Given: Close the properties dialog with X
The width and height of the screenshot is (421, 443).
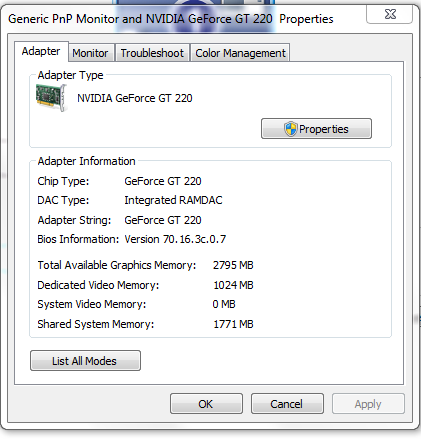Looking at the screenshot, I should tap(390, 14).
